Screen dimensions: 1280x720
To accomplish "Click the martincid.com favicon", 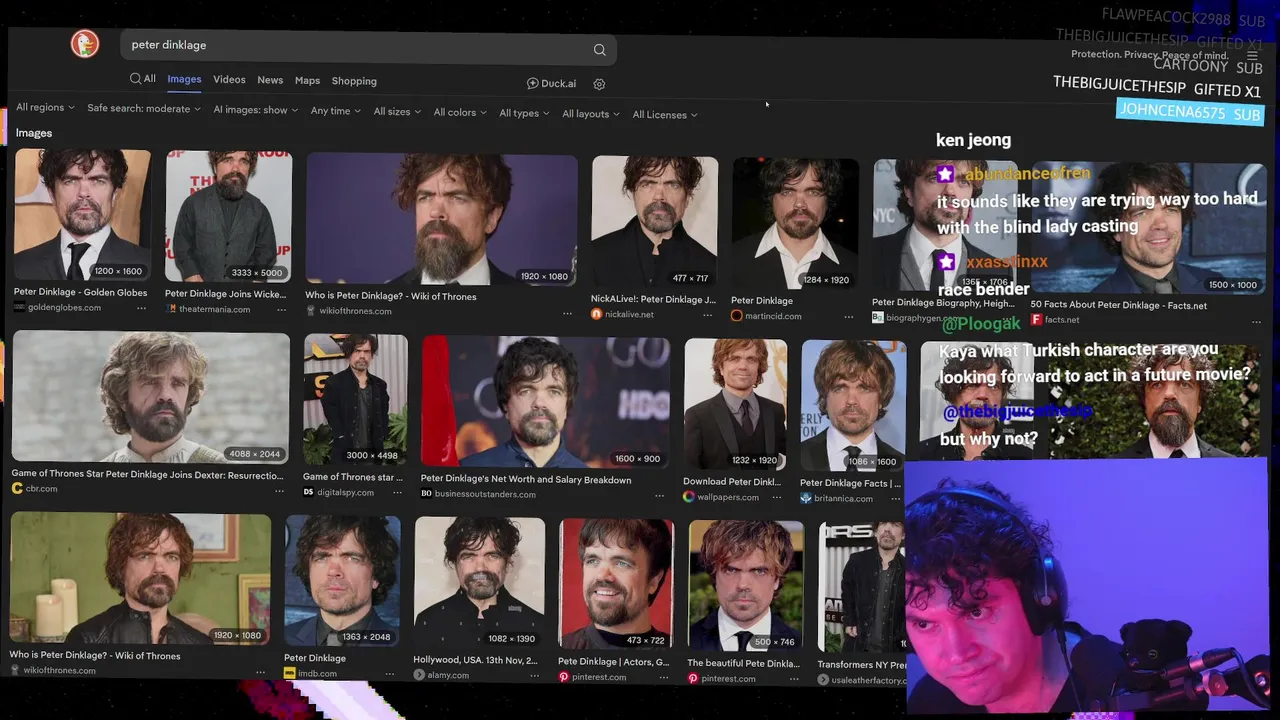I will coord(737,316).
